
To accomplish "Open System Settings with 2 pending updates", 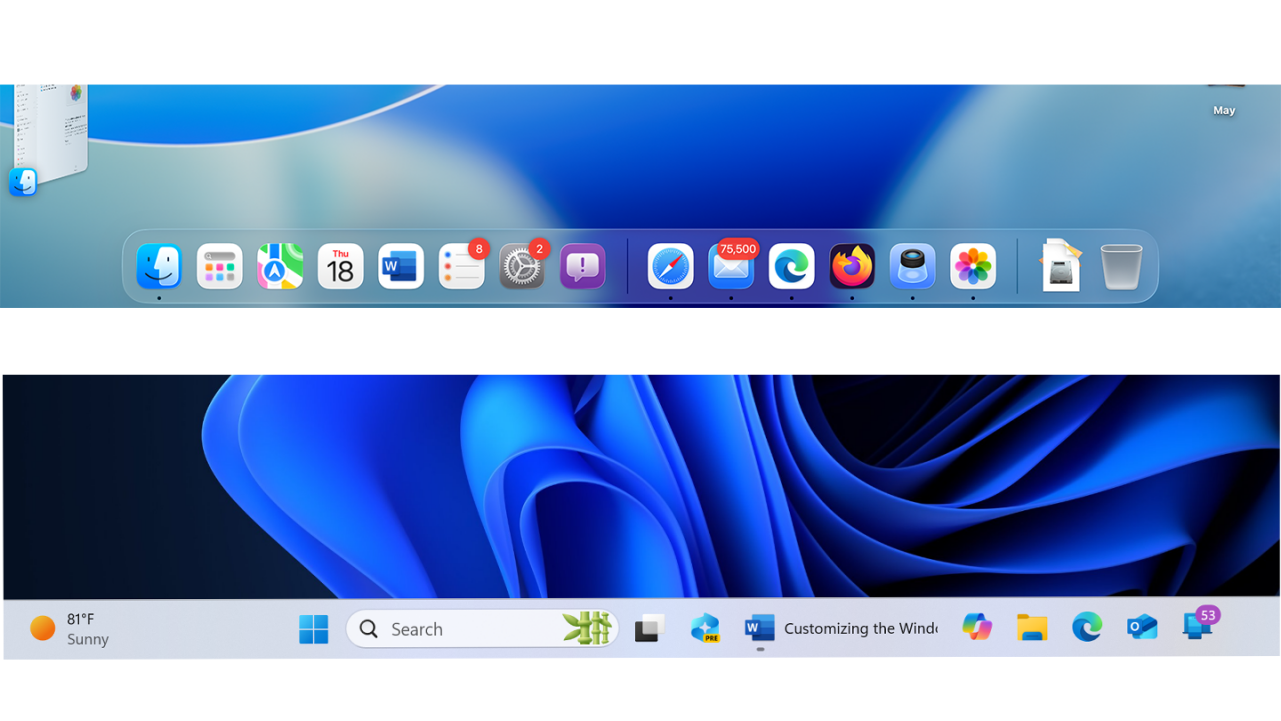I will [x=522, y=266].
